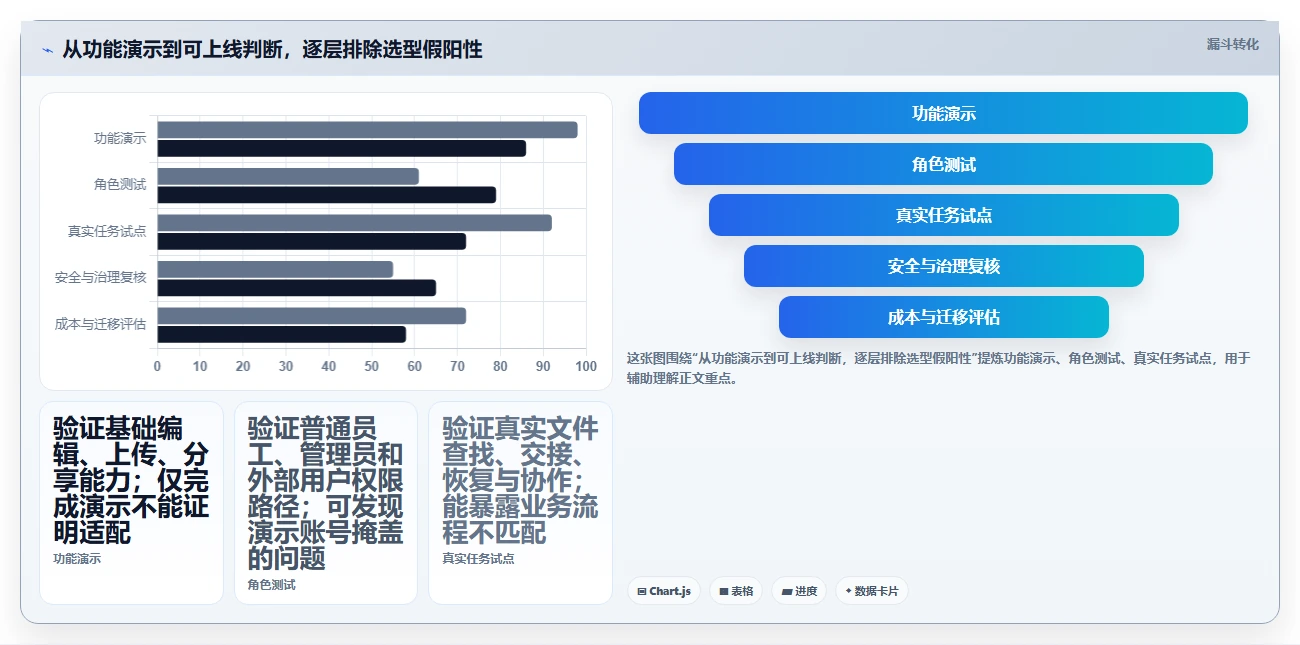Open the card starting 验证基础编辑
1300x645 pixels.
click(x=131, y=503)
